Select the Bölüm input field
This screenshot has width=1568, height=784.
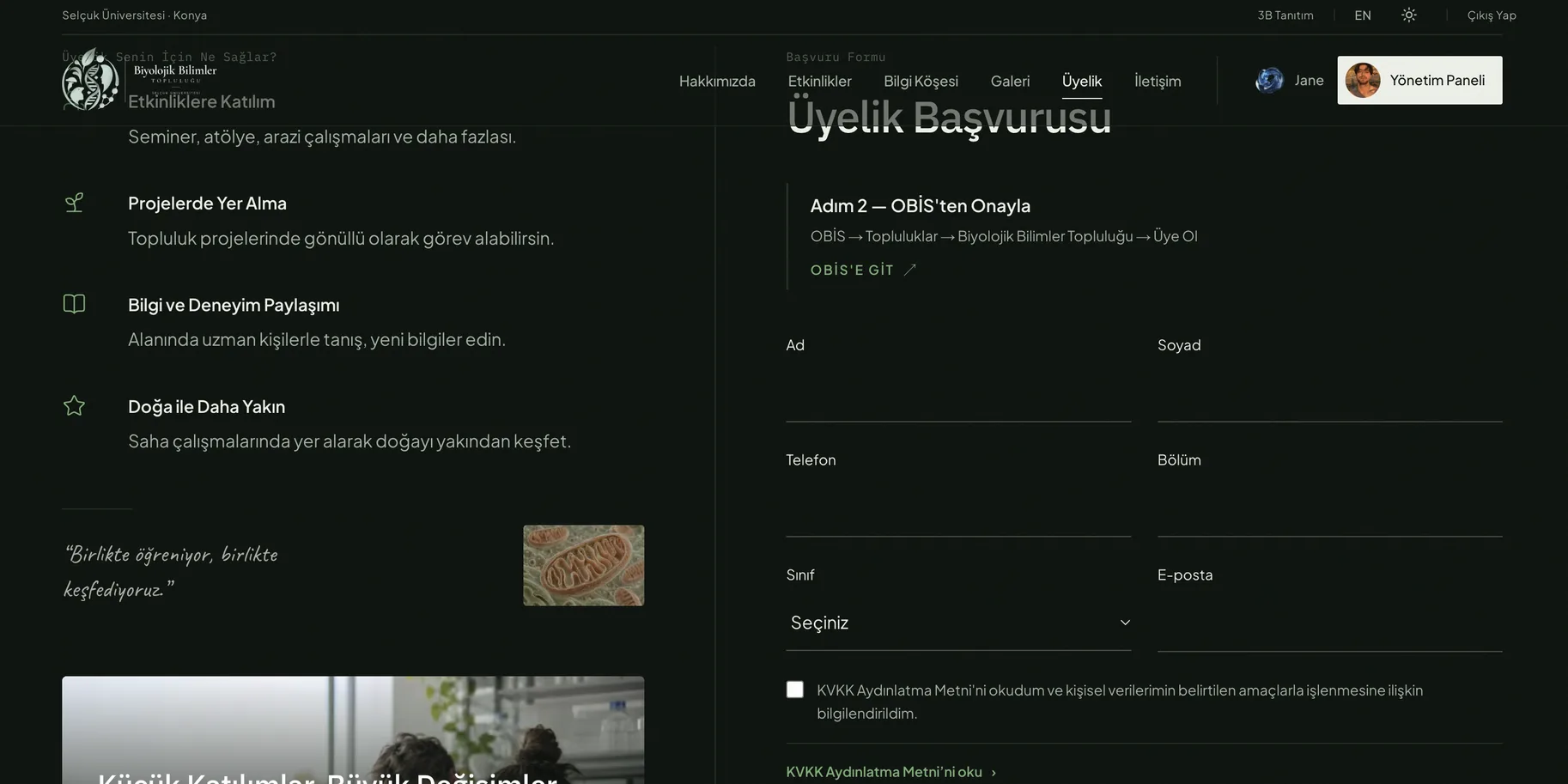pyautogui.click(x=1330, y=509)
